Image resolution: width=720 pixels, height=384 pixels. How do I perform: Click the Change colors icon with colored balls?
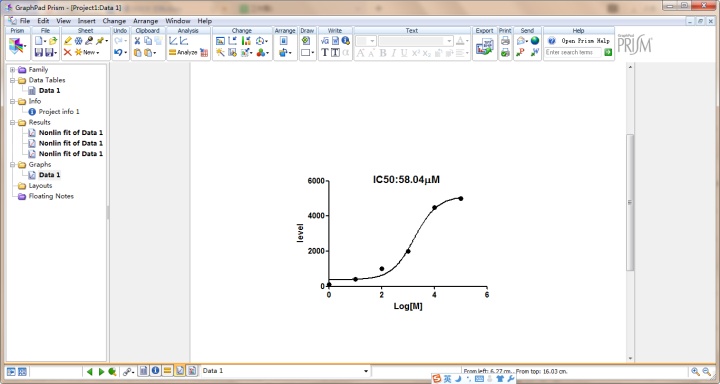261,52
